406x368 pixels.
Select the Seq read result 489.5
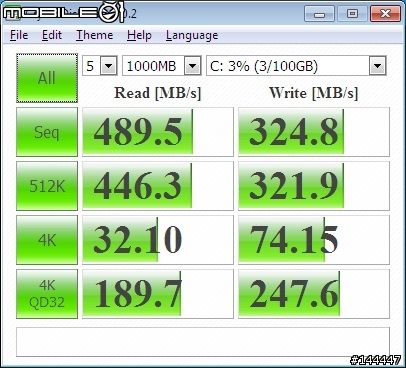158,132
